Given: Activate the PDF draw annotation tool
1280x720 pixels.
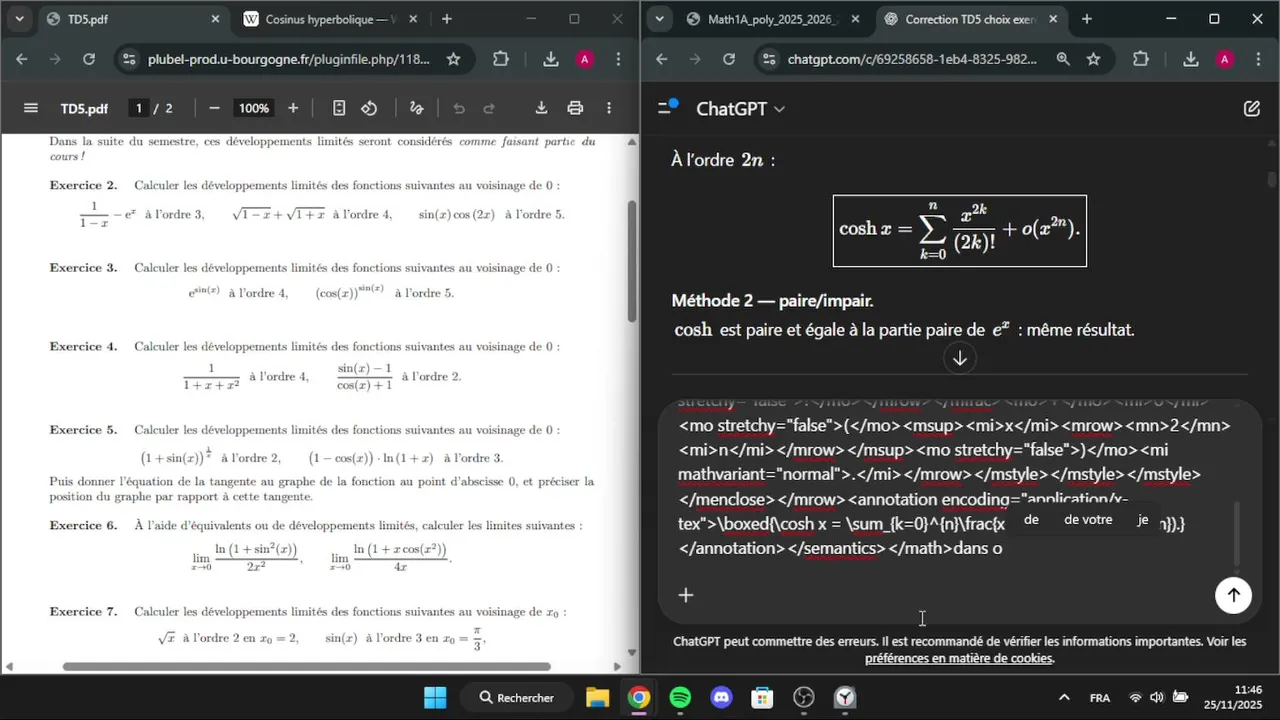Looking at the screenshot, I should pos(417,108).
